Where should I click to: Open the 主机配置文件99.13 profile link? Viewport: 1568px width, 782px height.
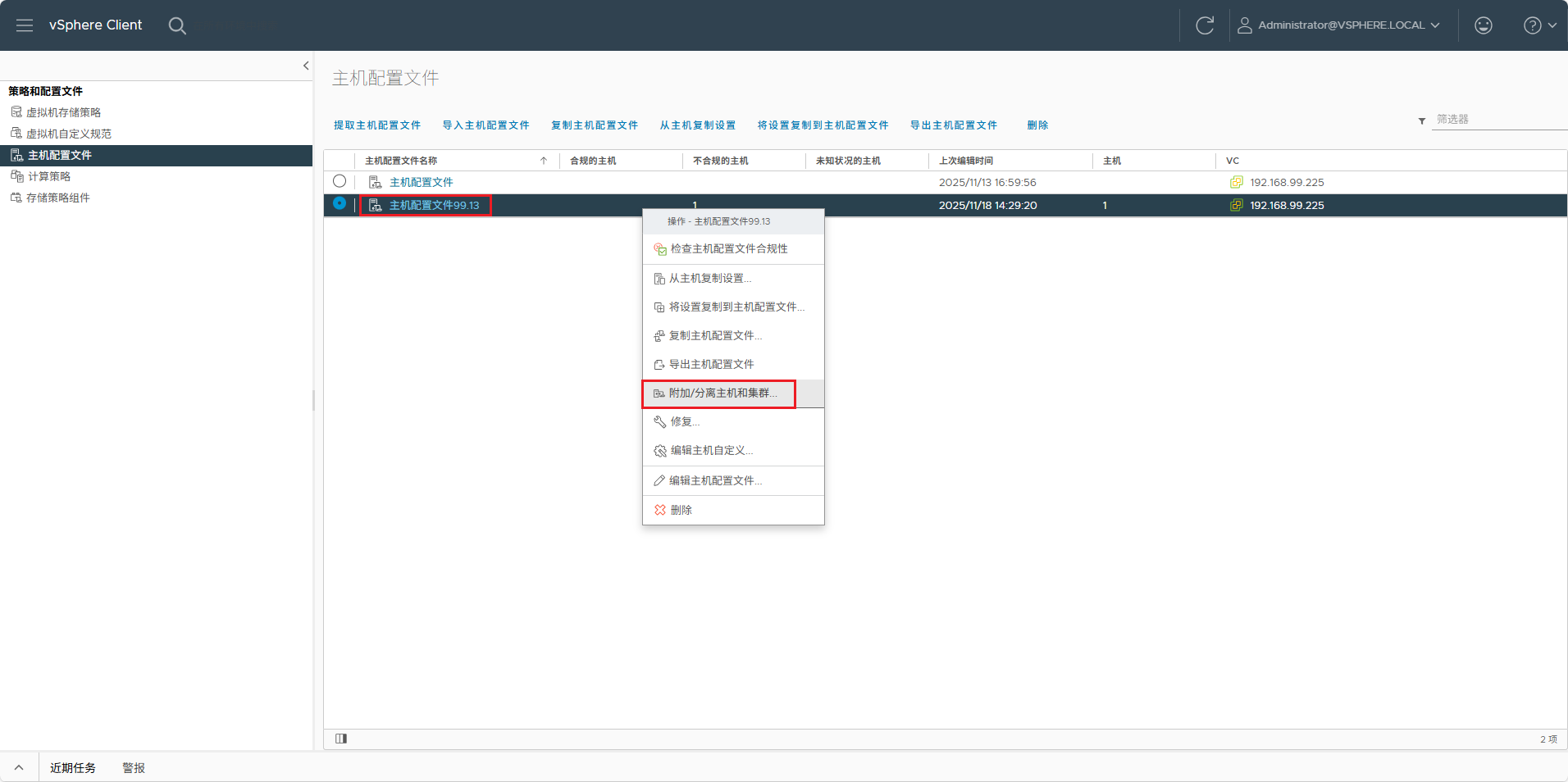435,205
